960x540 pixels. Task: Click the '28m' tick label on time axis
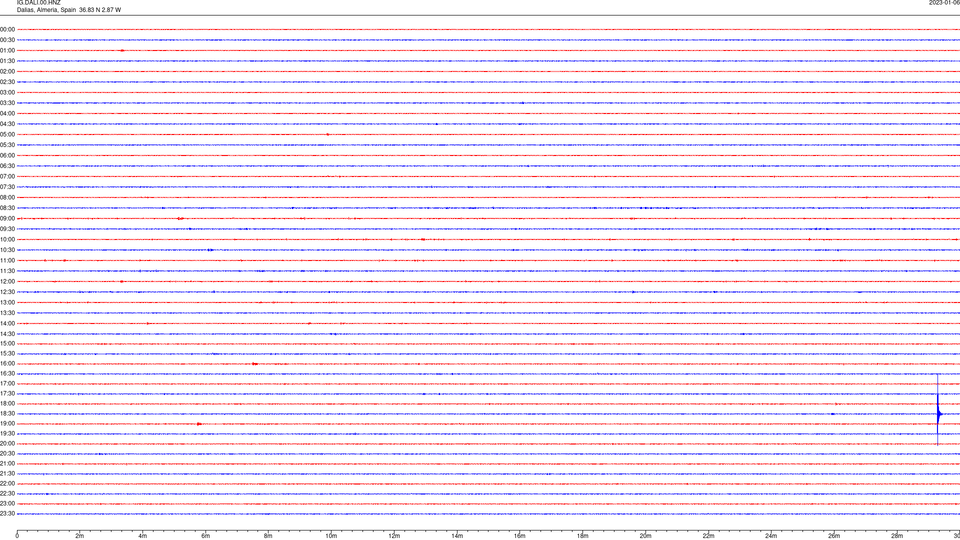[897, 536]
